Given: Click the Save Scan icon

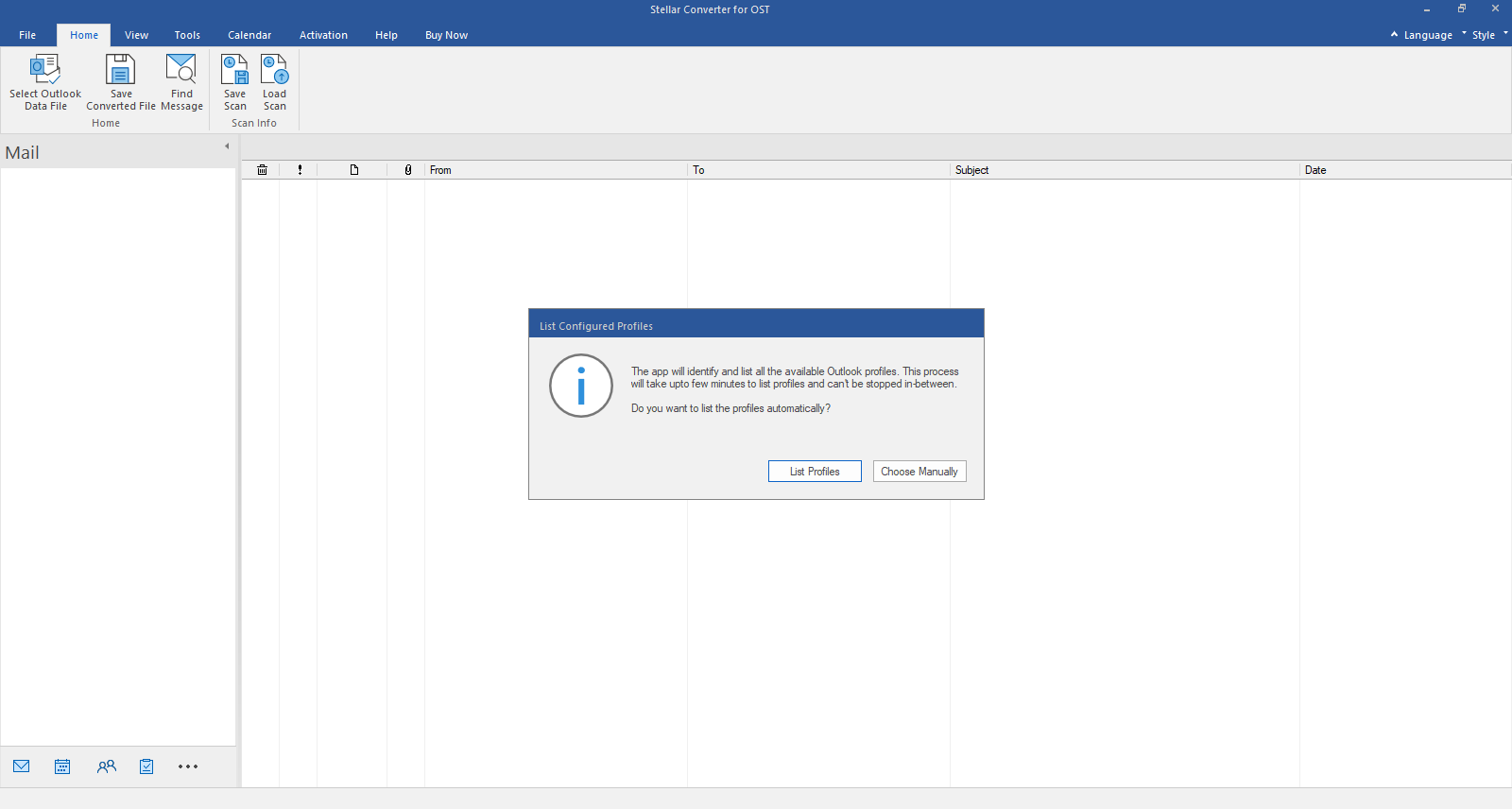Looking at the screenshot, I should (234, 71).
